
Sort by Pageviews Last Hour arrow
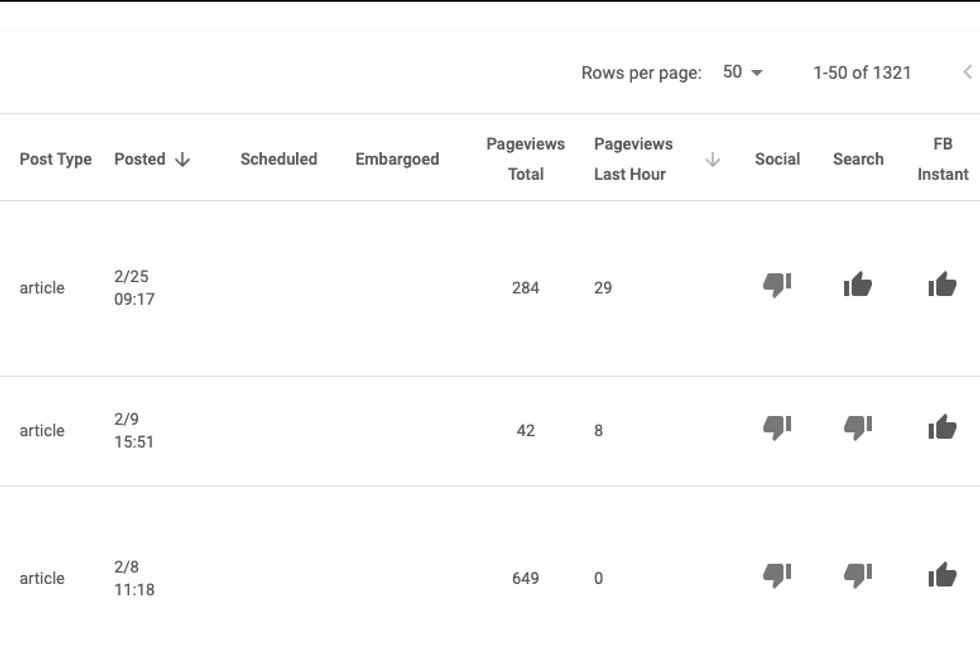712,159
